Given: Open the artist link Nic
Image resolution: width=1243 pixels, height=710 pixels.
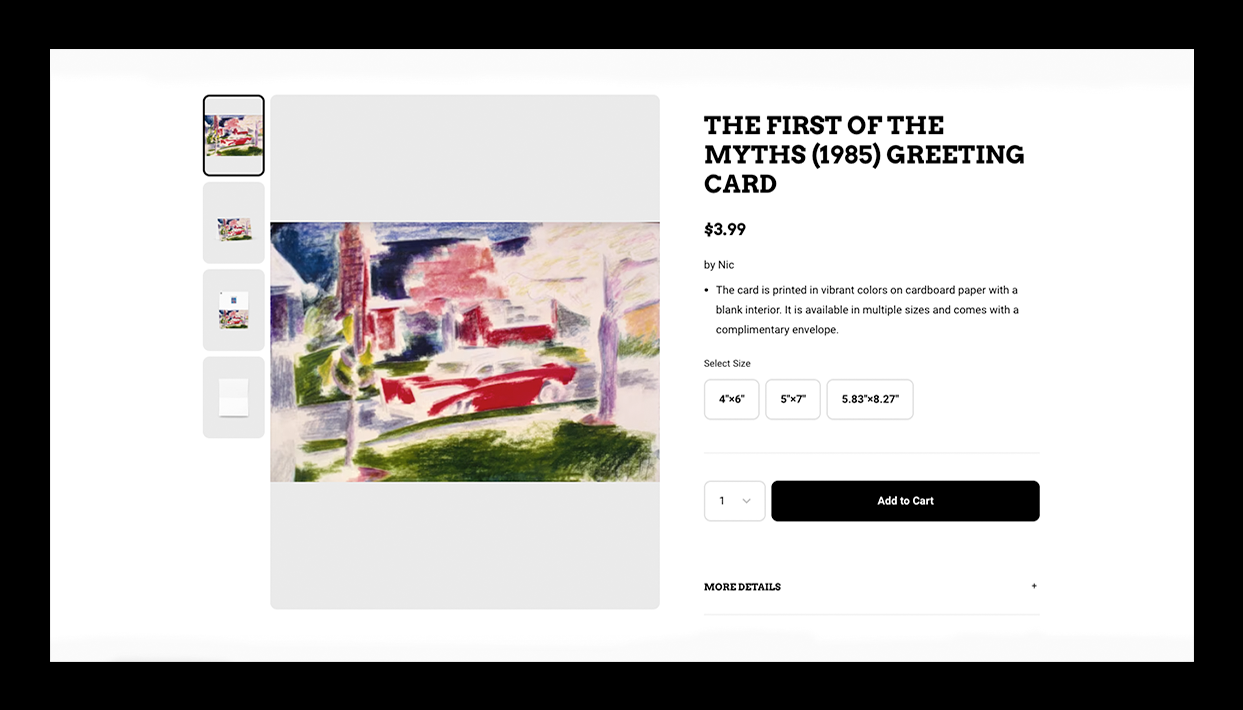Looking at the screenshot, I should point(726,265).
